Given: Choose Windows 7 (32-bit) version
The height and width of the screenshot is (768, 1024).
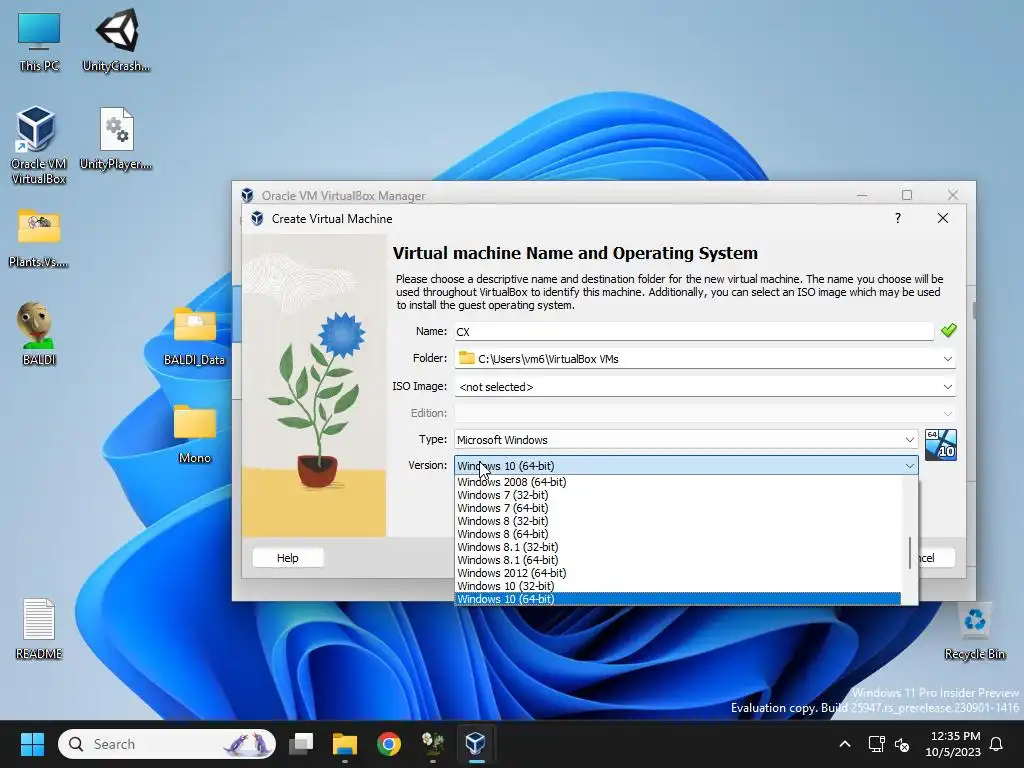Looking at the screenshot, I should [678, 495].
